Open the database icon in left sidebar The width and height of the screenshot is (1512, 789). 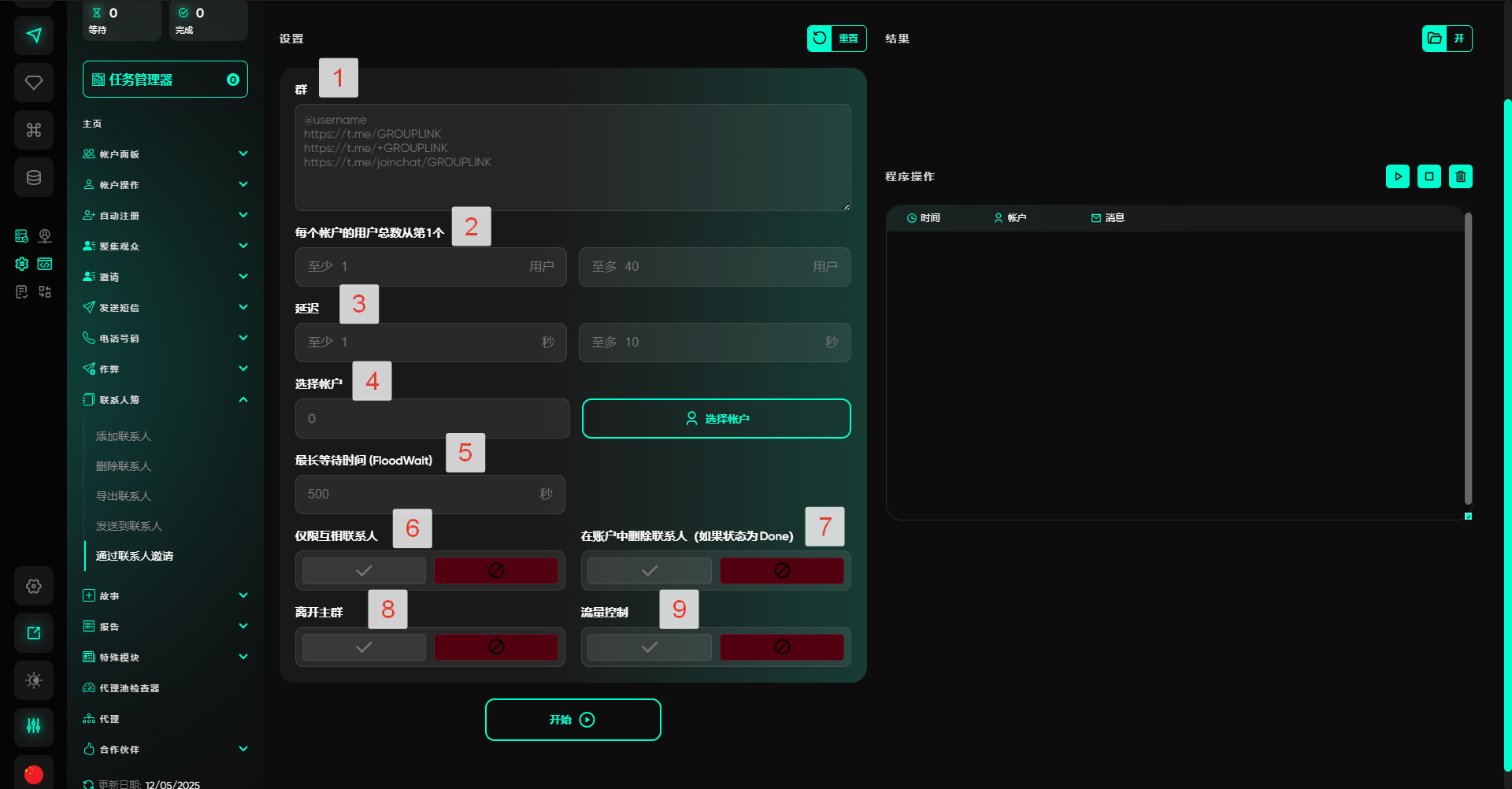tap(34, 177)
